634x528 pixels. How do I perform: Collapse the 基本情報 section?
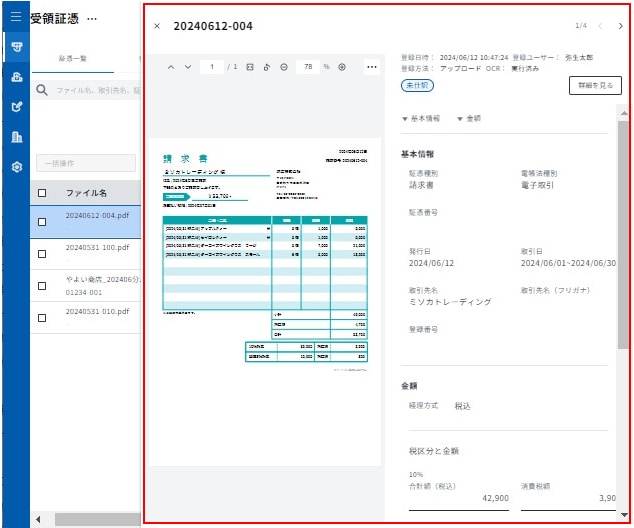[420, 118]
